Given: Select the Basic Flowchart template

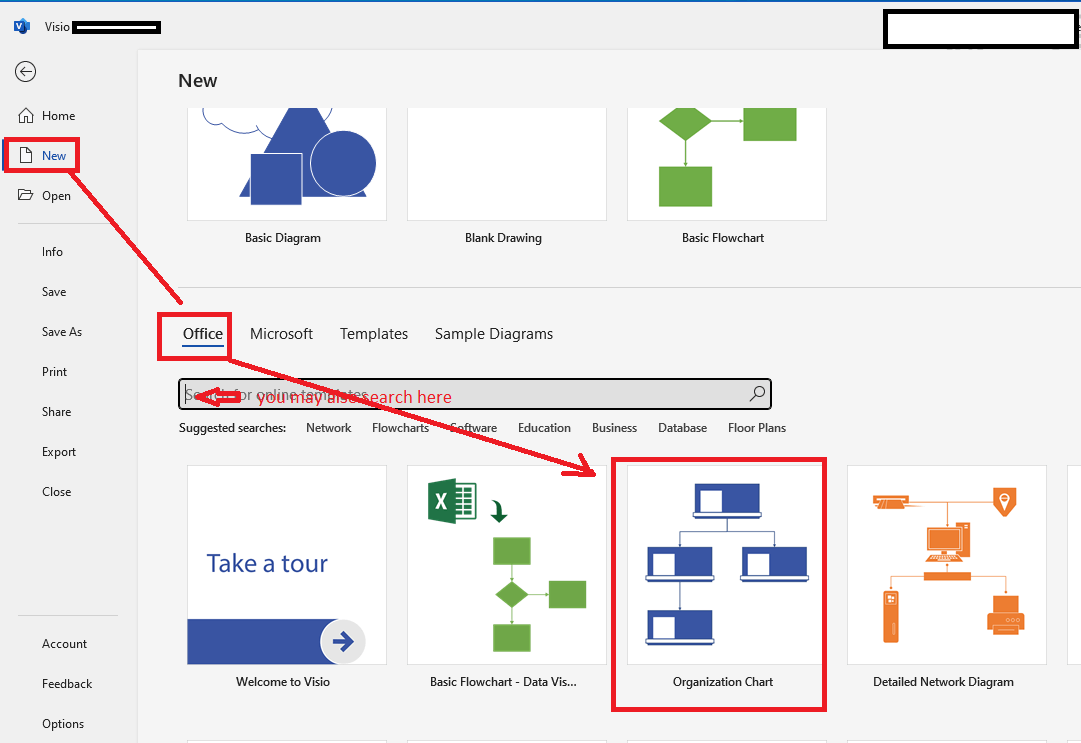Looking at the screenshot, I should [727, 164].
